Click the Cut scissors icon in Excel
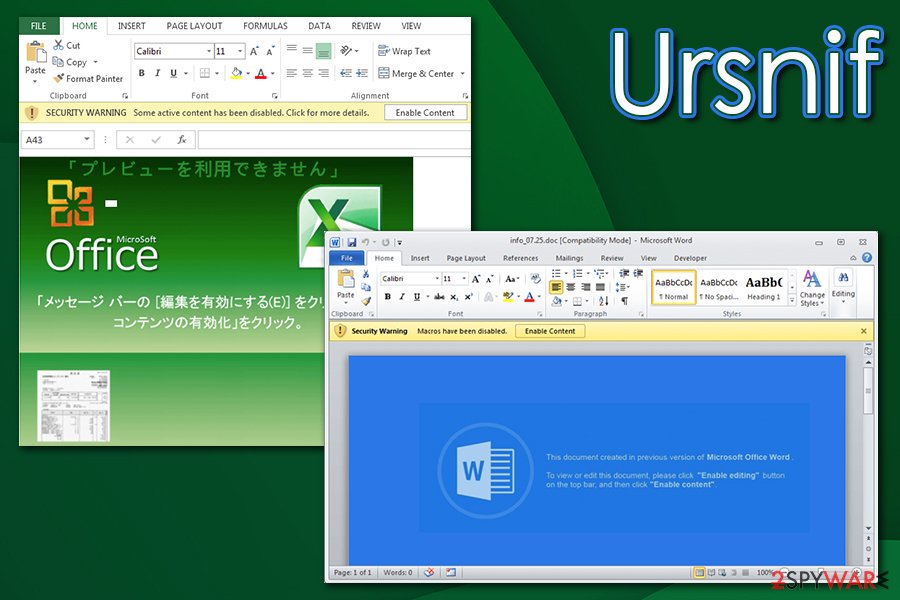Image resolution: width=900 pixels, height=600 pixels. 58,45
